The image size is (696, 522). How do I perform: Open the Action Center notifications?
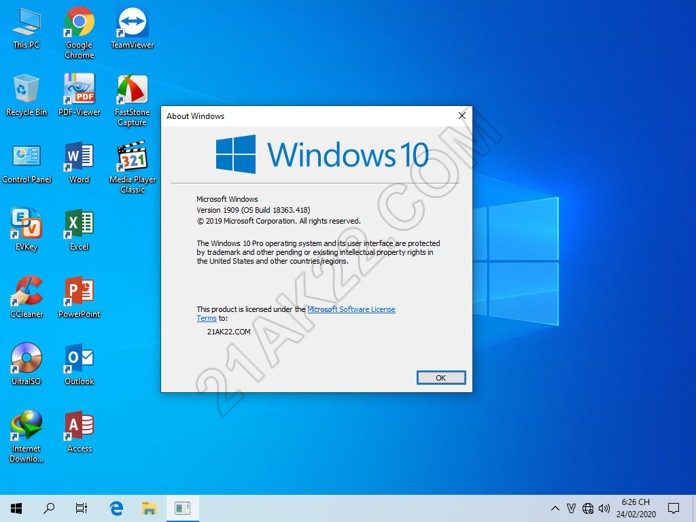tap(673, 509)
